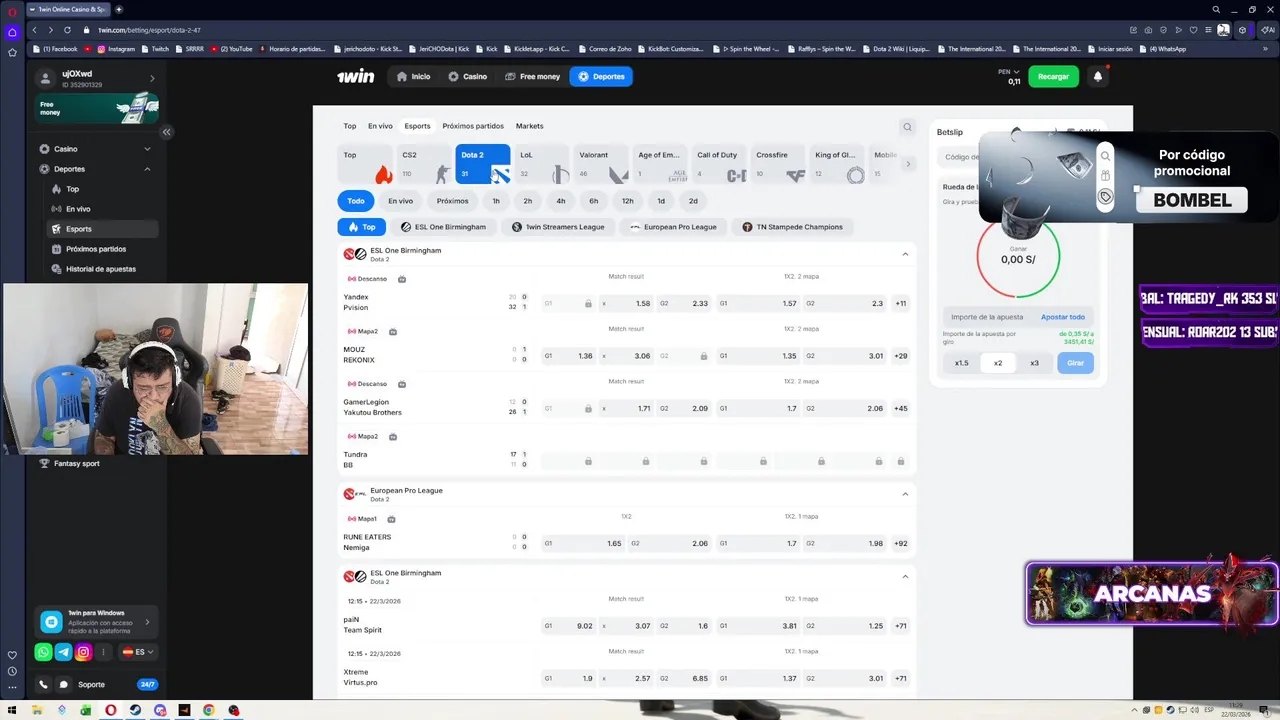Image resolution: width=1280 pixels, height=720 pixels.
Task: Filter matches to 1h timeframe
Action: pyautogui.click(x=496, y=201)
